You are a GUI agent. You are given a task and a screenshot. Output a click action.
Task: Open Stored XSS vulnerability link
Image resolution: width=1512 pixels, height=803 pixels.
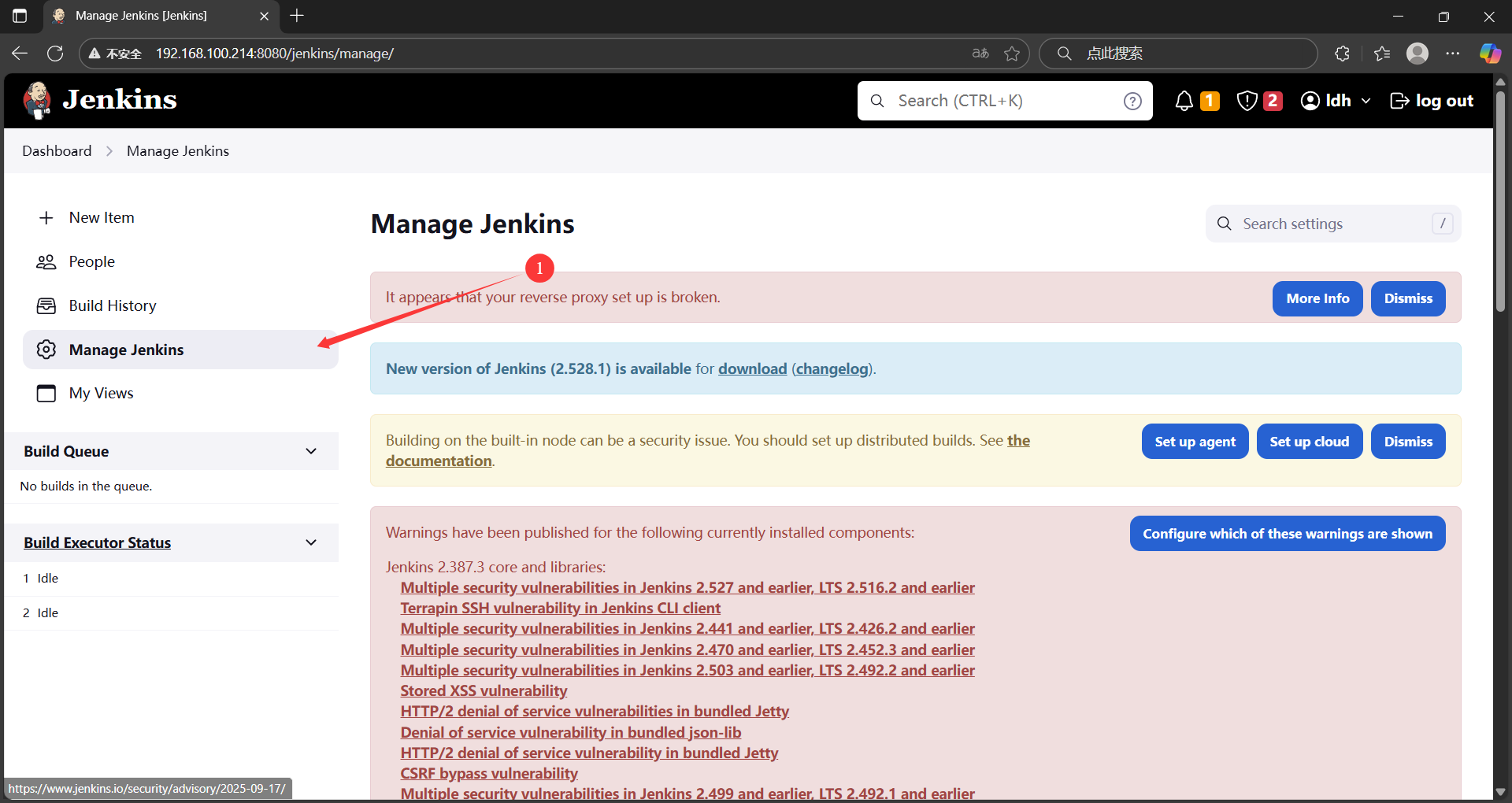(x=484, y=691)
